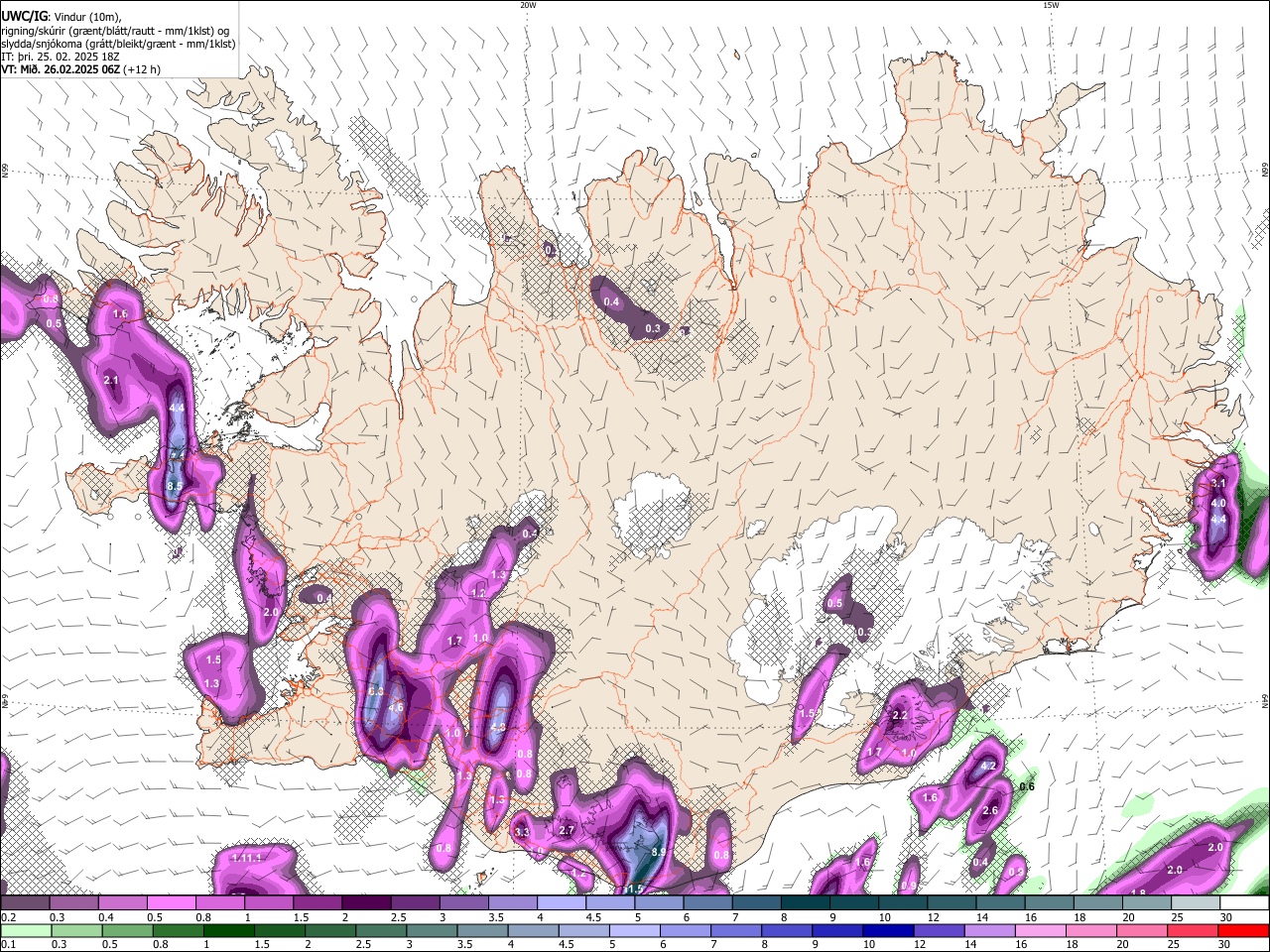Viewport: 1270px width, 952px height.
Task: Click the 'VT: Mið. 26.02.2025 06Z' valid time
Action: click(x=61, y=69)
